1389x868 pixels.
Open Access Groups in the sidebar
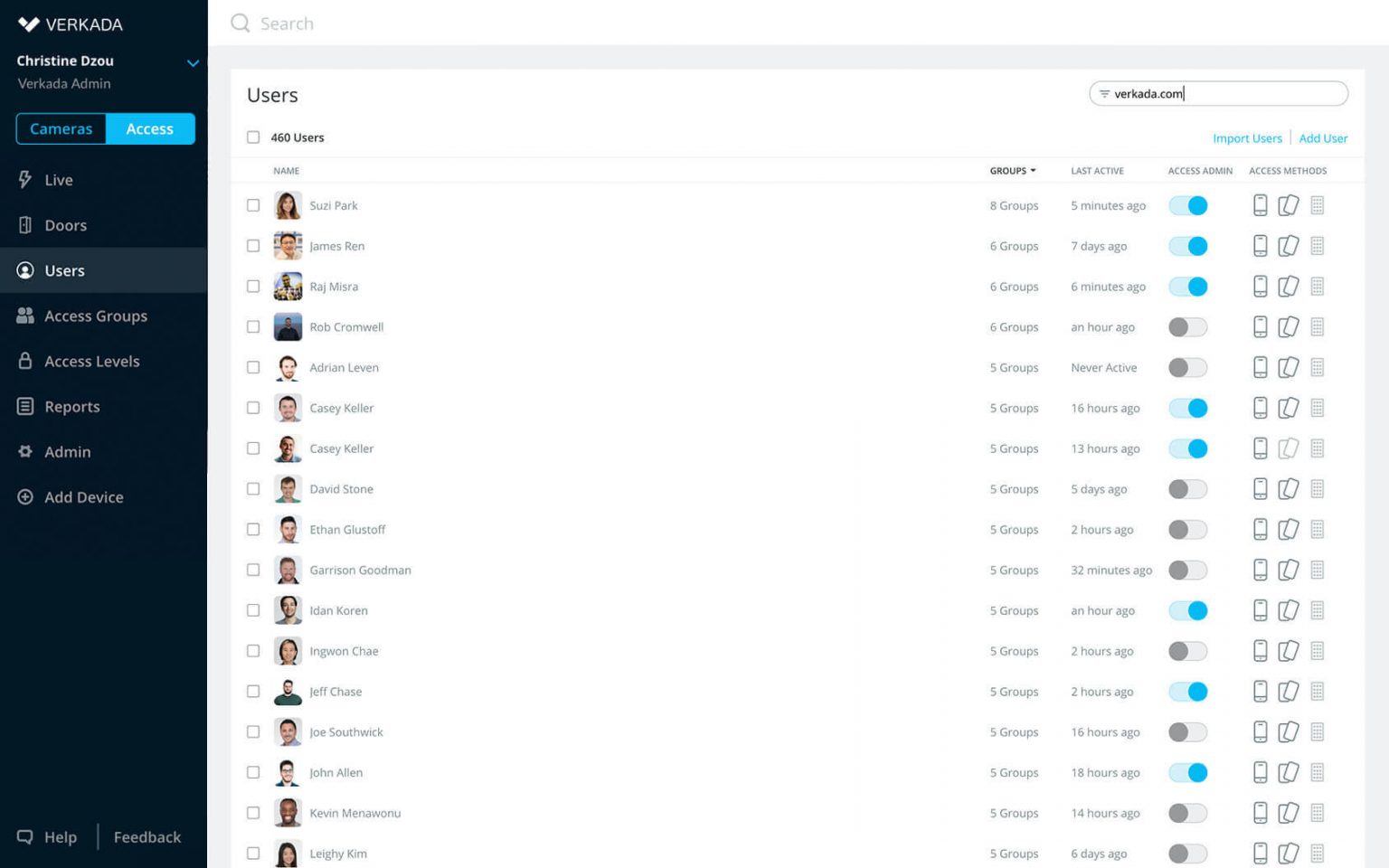[x=96, y=316]
